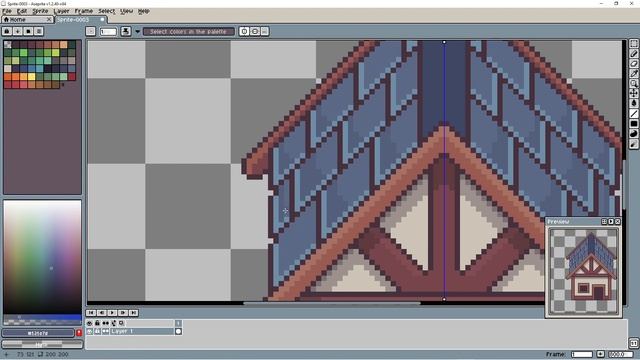This screenshot has width=640, height=360.
Task: Go to next frame button
Action: [122, 313]
